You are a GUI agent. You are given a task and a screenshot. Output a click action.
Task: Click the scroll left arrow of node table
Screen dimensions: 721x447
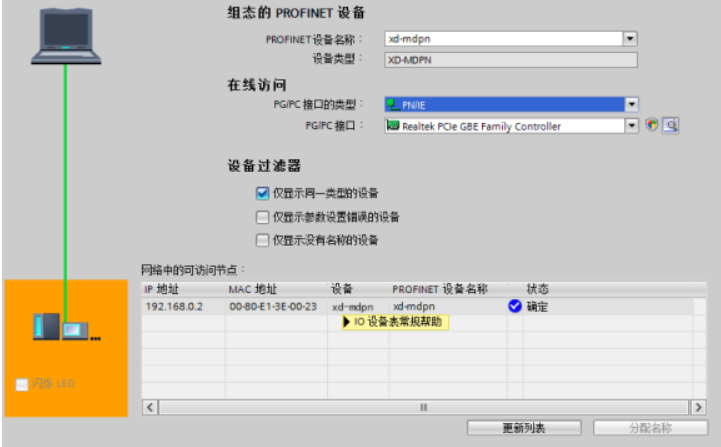[150, 407]
